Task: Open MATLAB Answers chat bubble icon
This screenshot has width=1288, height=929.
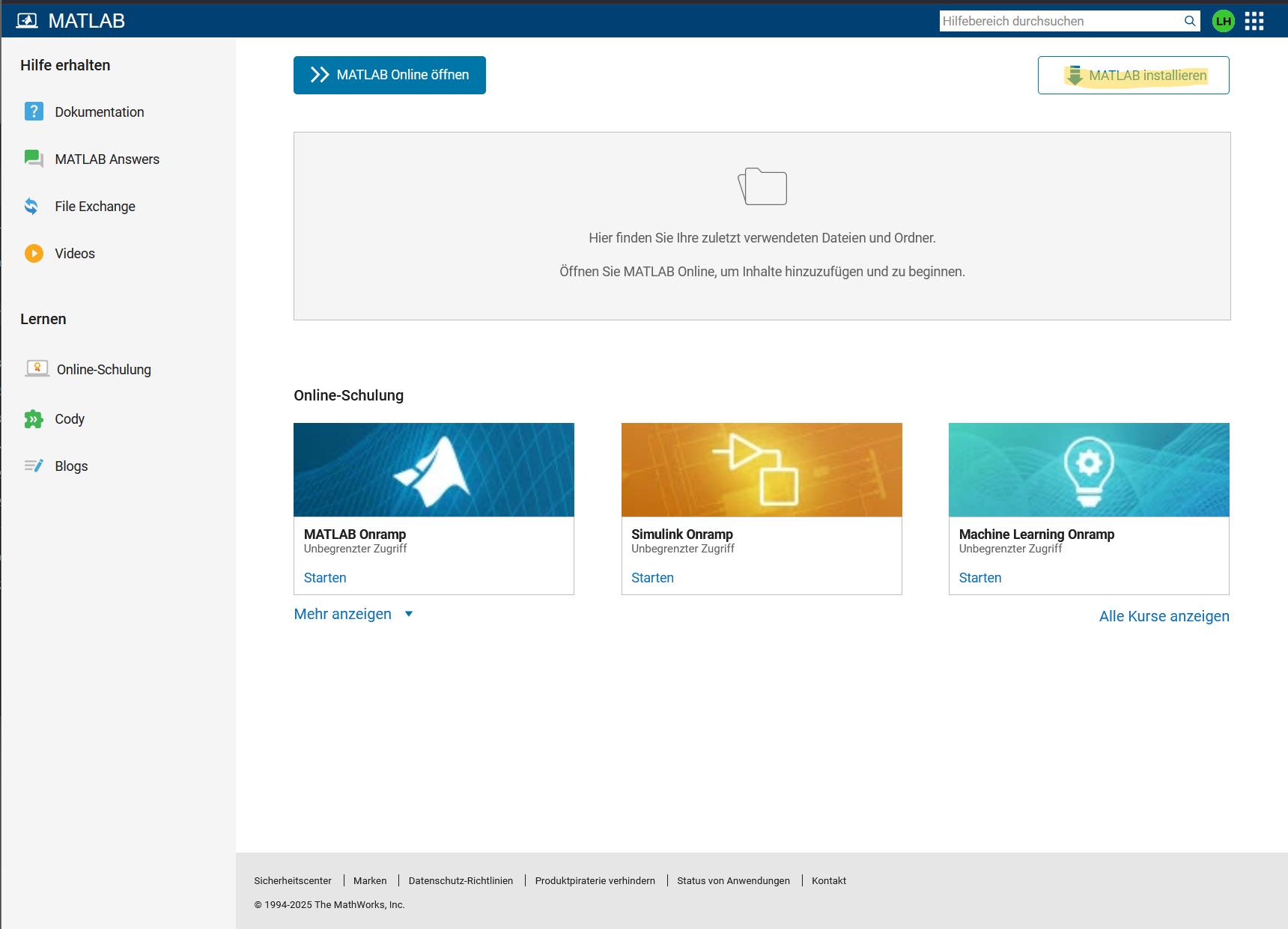Action: pyautogui.click(x=34, y=159)
